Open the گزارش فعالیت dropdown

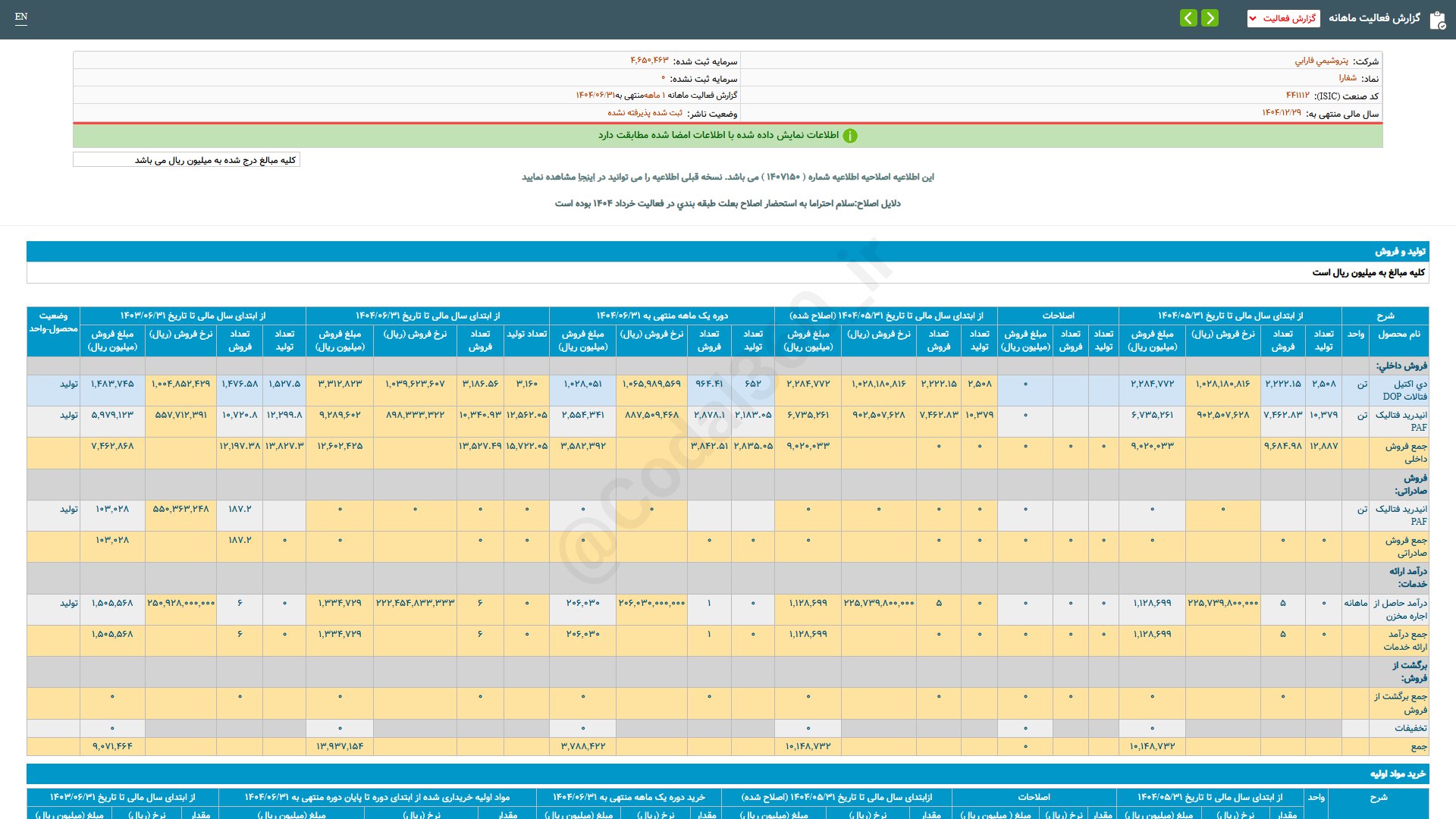pos(1283,18)
